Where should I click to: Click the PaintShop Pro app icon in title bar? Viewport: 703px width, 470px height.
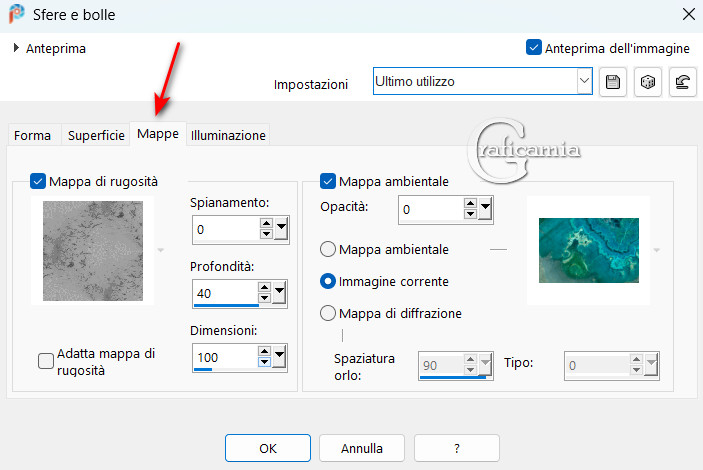(17, 14)
